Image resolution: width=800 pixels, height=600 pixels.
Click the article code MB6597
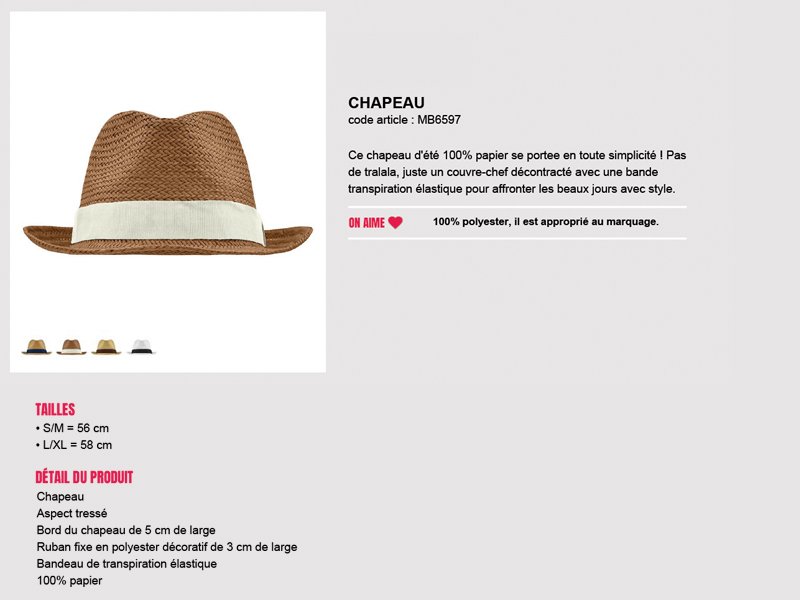coord(404,120)
